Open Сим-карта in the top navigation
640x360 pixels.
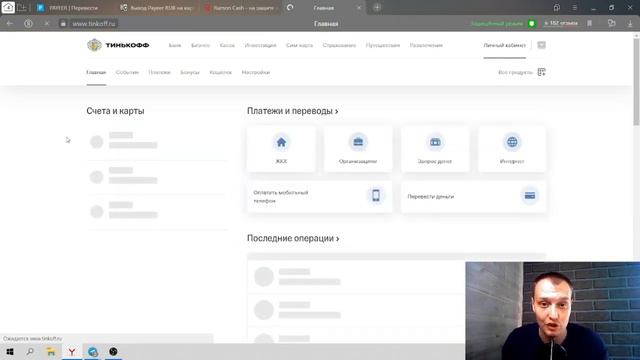[300, 45]
